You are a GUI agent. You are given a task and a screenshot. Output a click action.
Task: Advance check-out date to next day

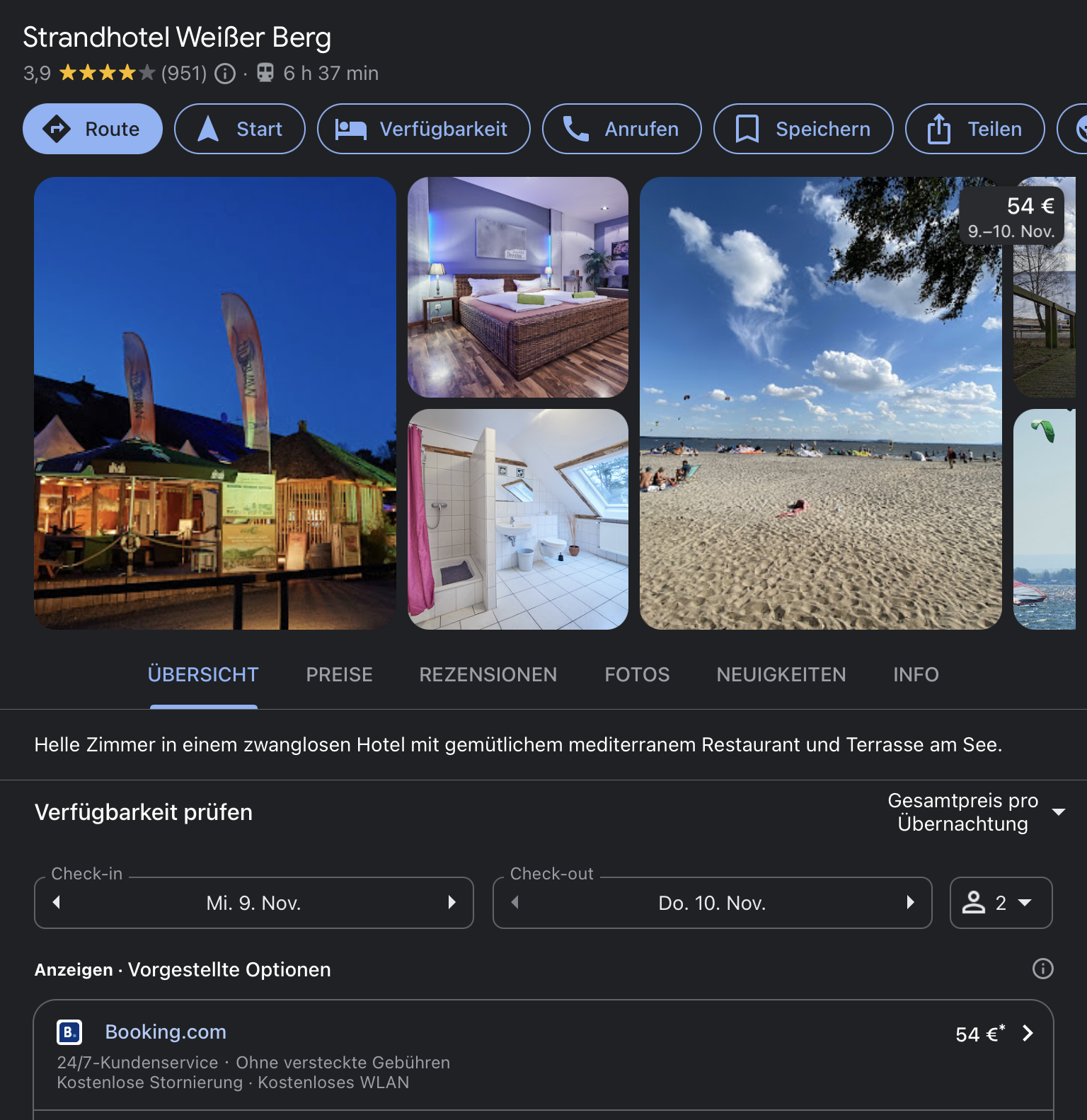pyautogui.click(x=910, y=902)
